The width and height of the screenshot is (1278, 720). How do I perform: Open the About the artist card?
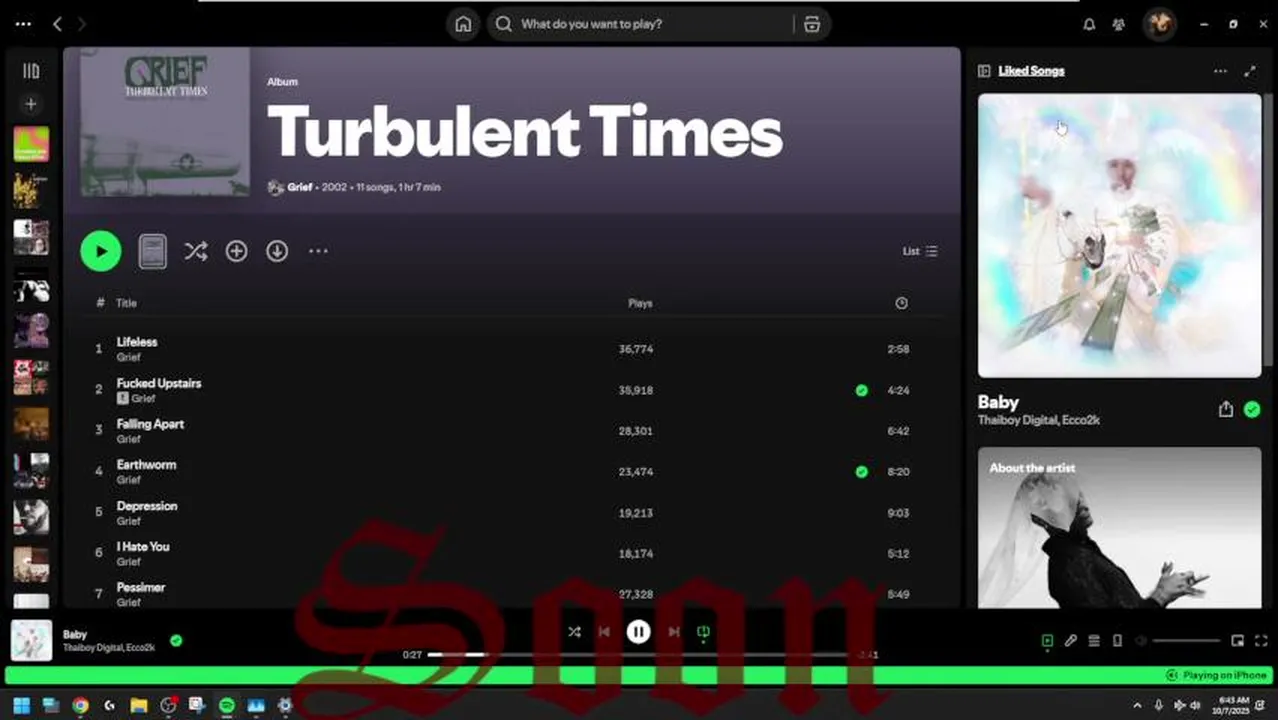(1119, 528)
